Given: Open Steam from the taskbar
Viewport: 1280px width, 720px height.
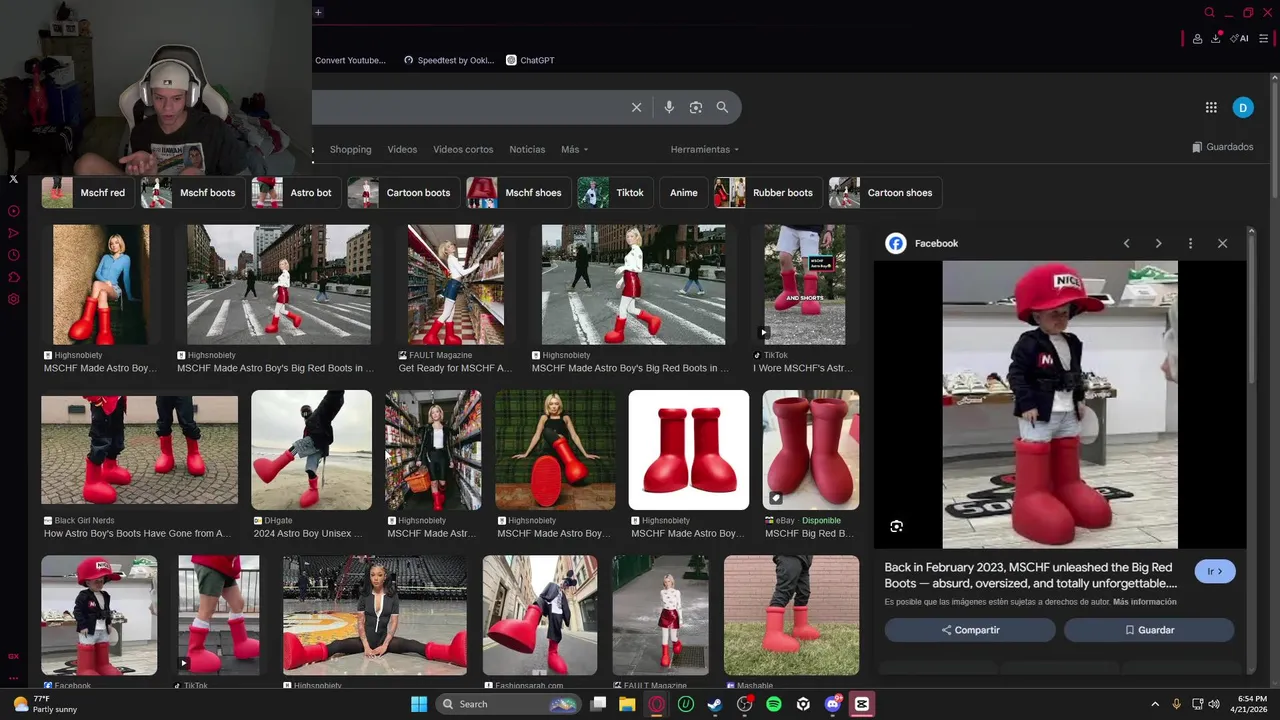Looking at the screenshot, I should tap(714, 704).
